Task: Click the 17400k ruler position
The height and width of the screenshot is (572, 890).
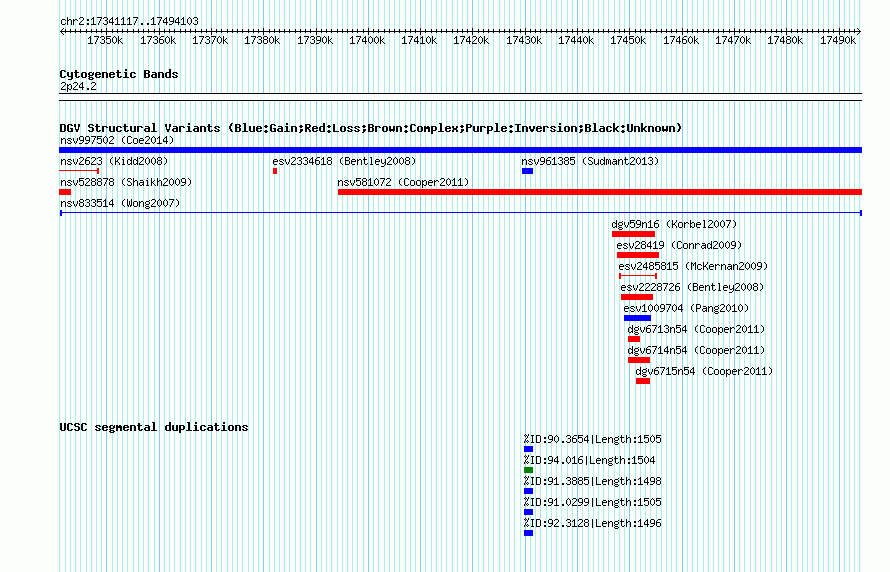Action: click(367, 41)
